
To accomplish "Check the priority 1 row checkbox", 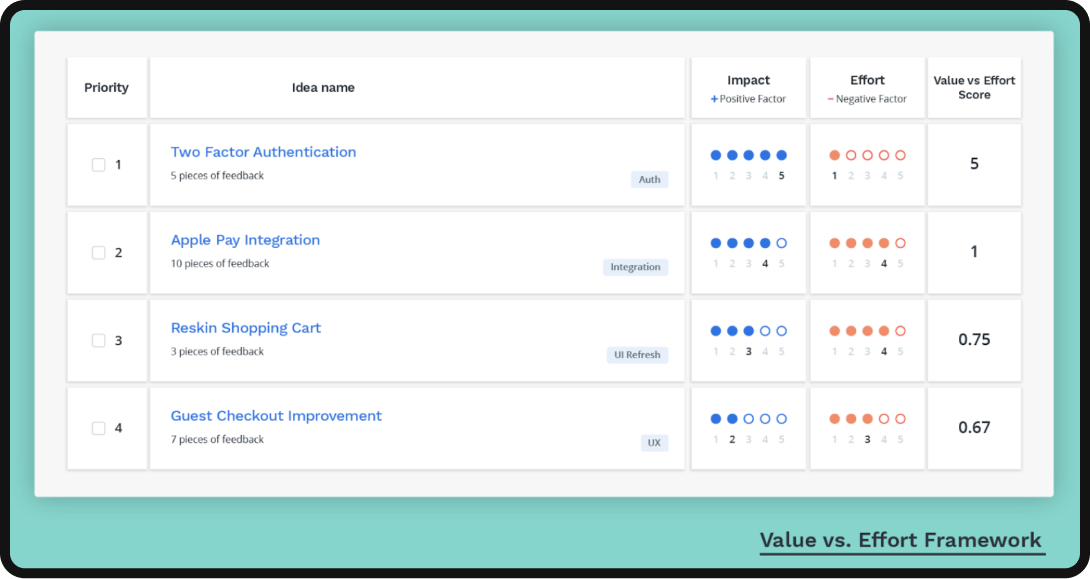I will pos(99,165).
